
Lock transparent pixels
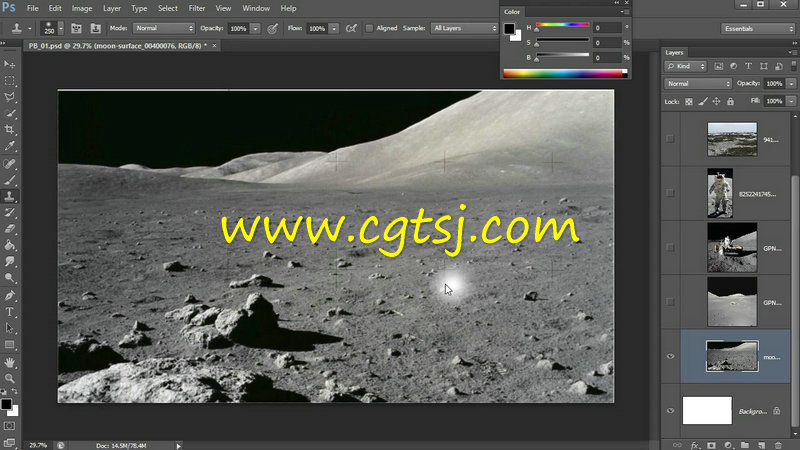689,102
